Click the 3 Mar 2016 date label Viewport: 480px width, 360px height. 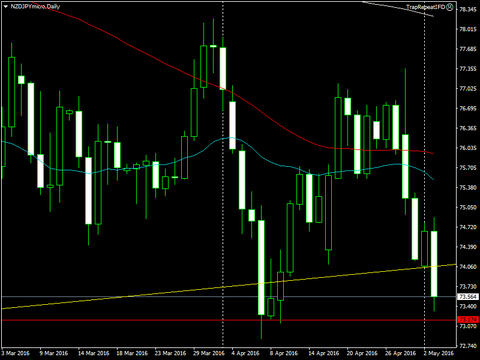15,353
